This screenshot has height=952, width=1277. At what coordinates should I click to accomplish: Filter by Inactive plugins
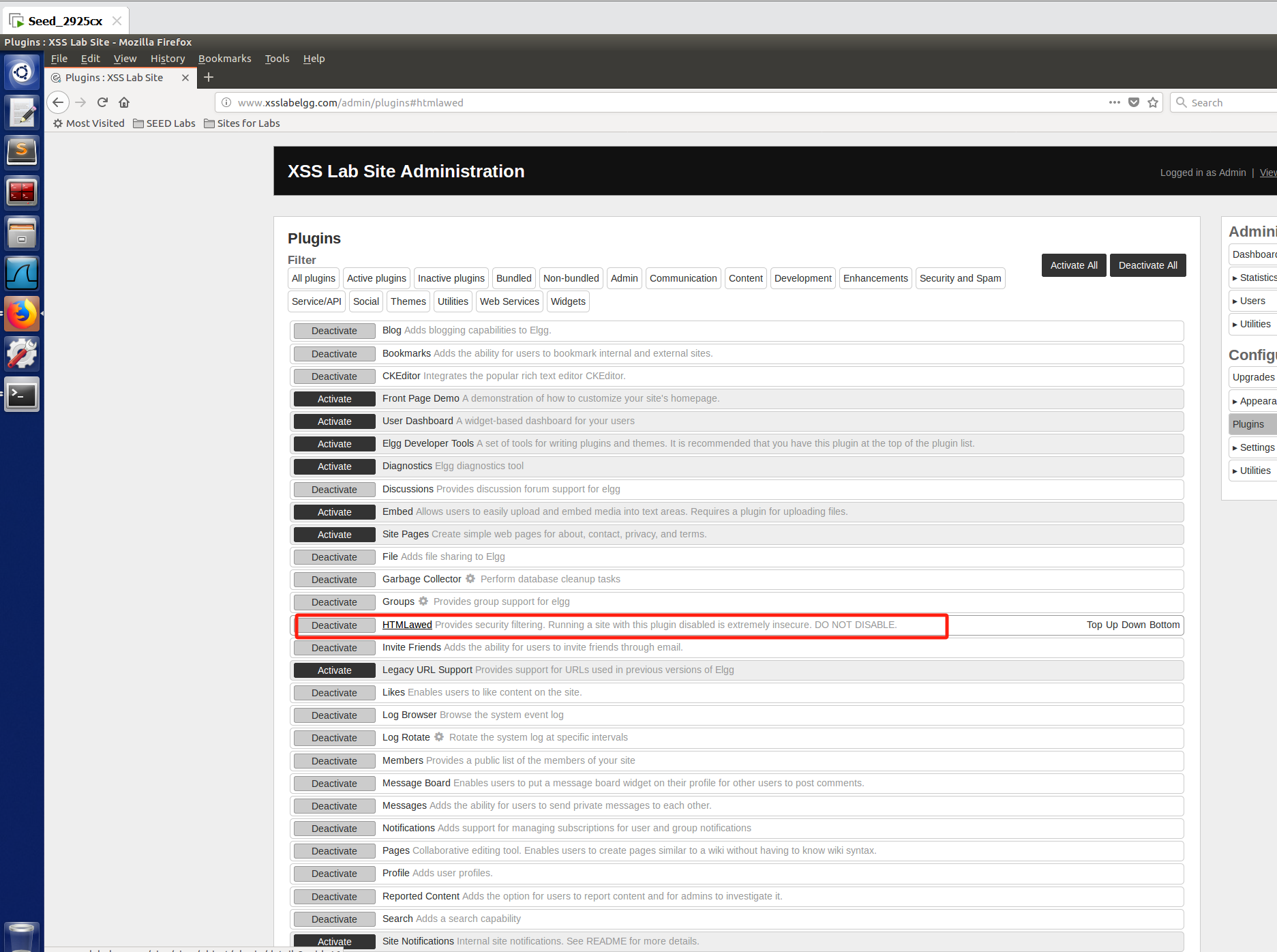coord(451,278)
